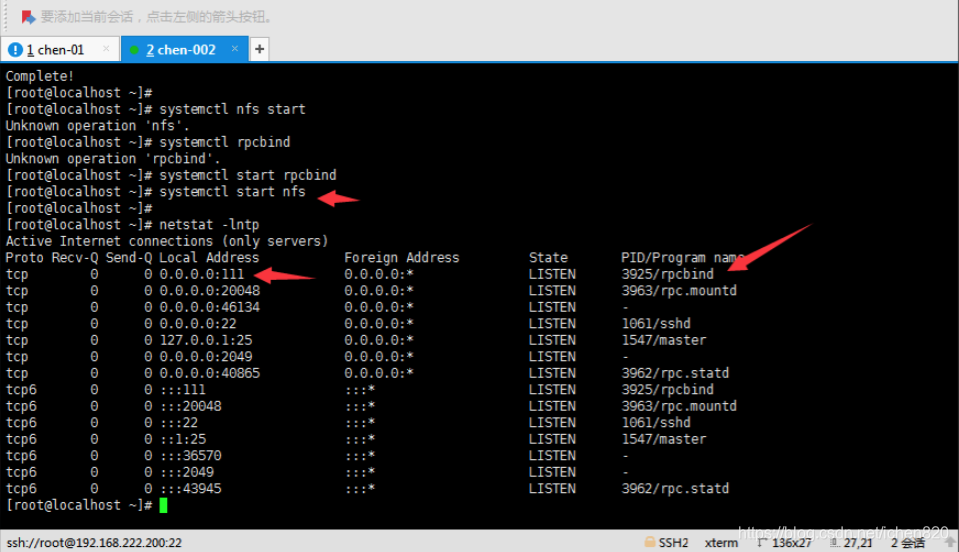Click the ::1:25 tcp6 local address
959x552 pixels.
tap(182, 440)
